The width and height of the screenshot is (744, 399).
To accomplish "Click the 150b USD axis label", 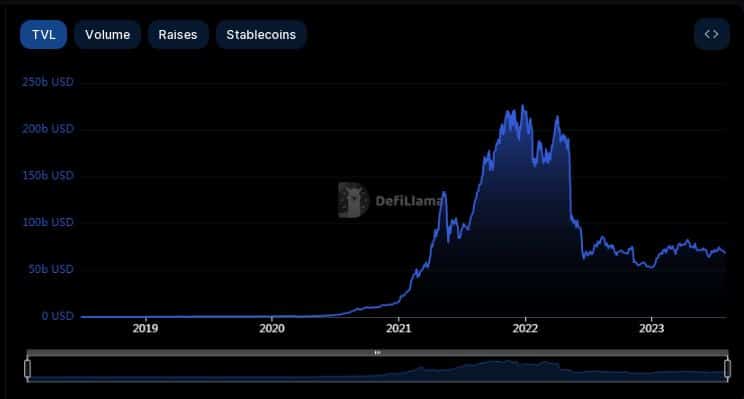I will pos(48,176).
